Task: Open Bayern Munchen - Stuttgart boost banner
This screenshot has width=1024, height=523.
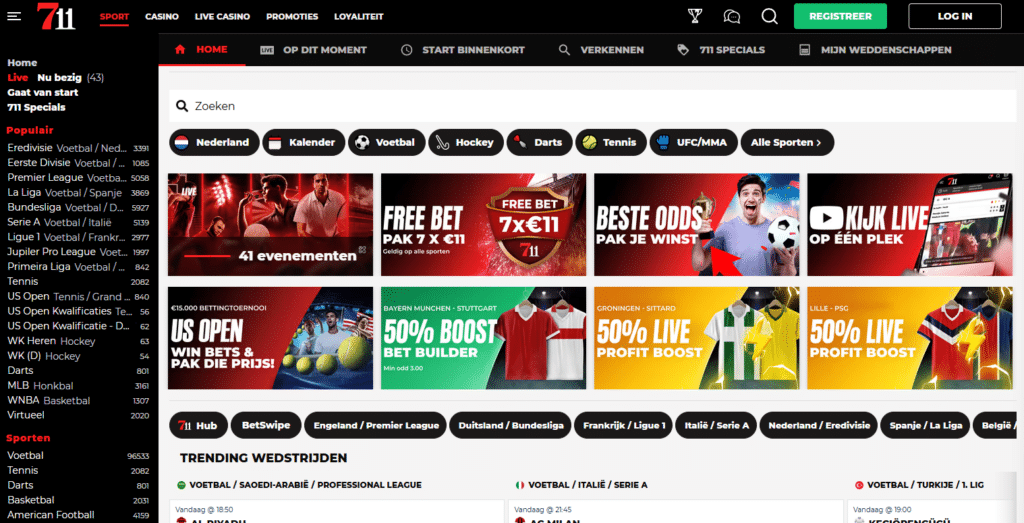Action: (484, 338)
